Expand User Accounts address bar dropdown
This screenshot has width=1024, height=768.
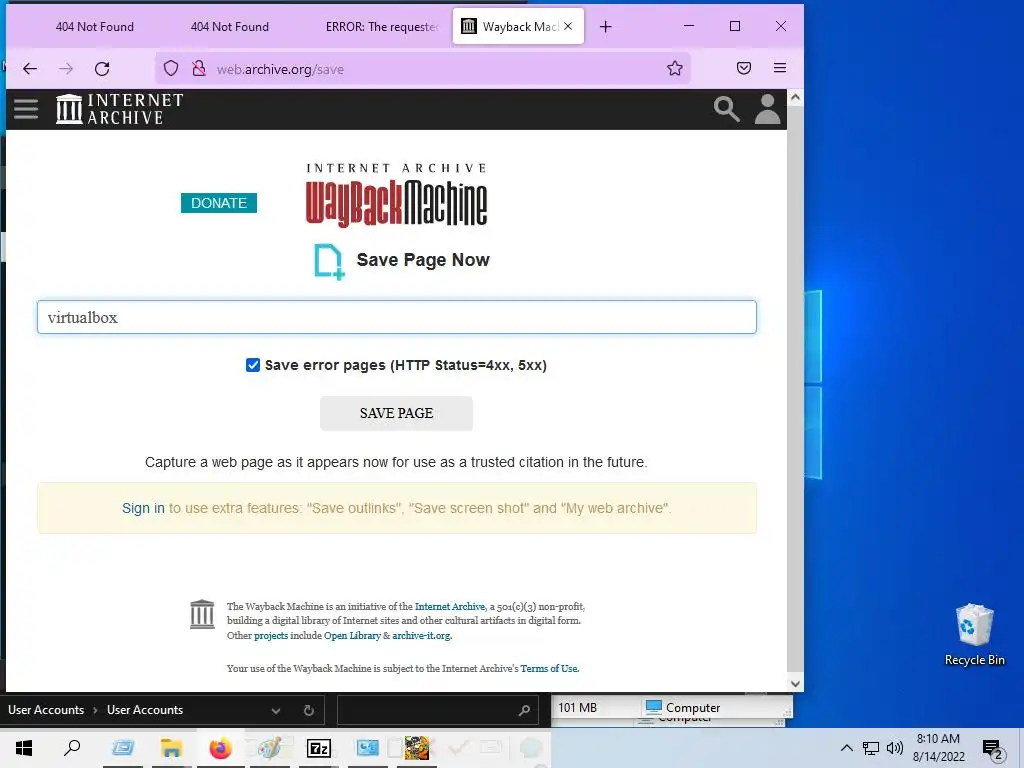click(276, 711)
